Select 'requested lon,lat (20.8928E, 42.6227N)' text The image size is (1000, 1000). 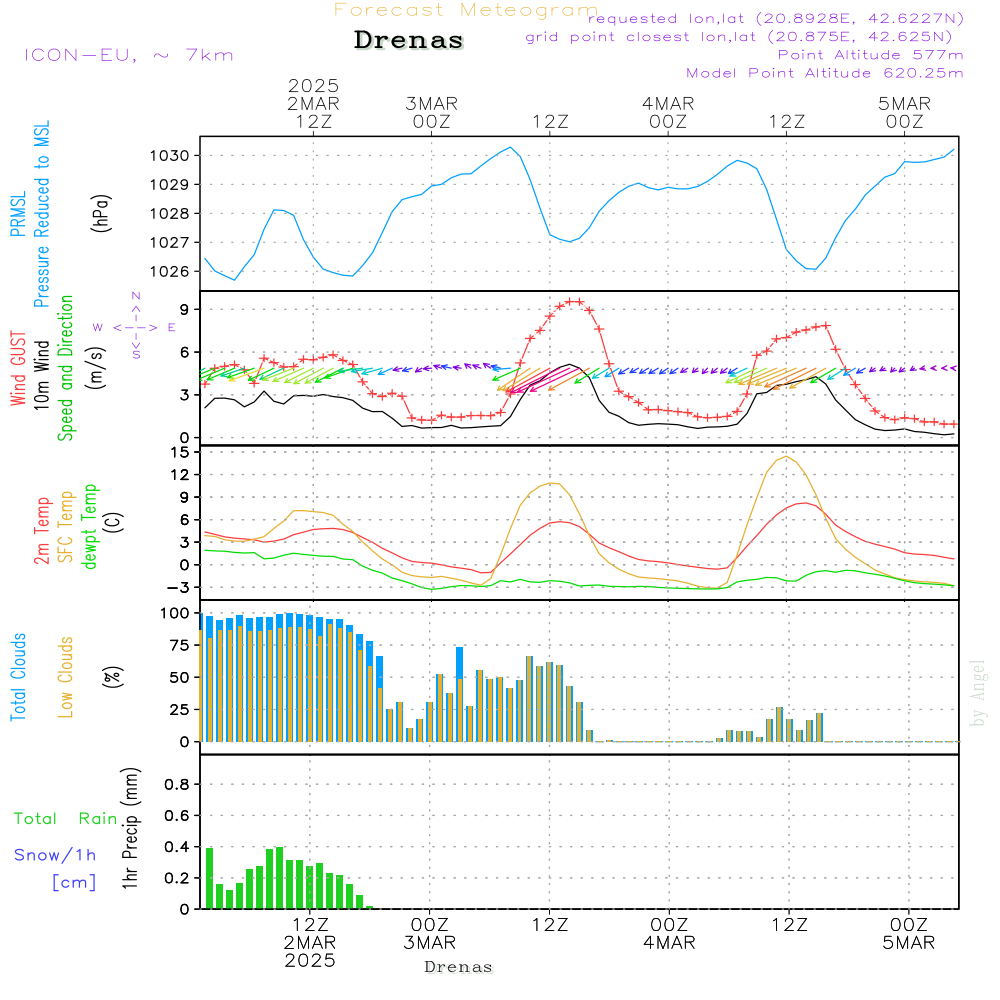776,18
